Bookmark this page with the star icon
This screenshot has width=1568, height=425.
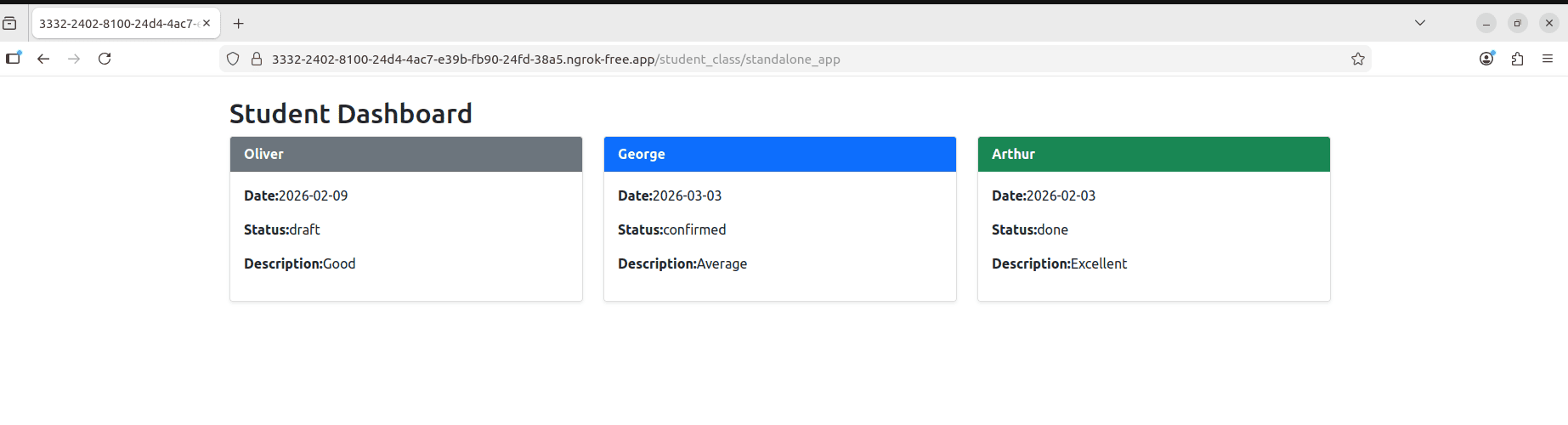pos(1358,59)
